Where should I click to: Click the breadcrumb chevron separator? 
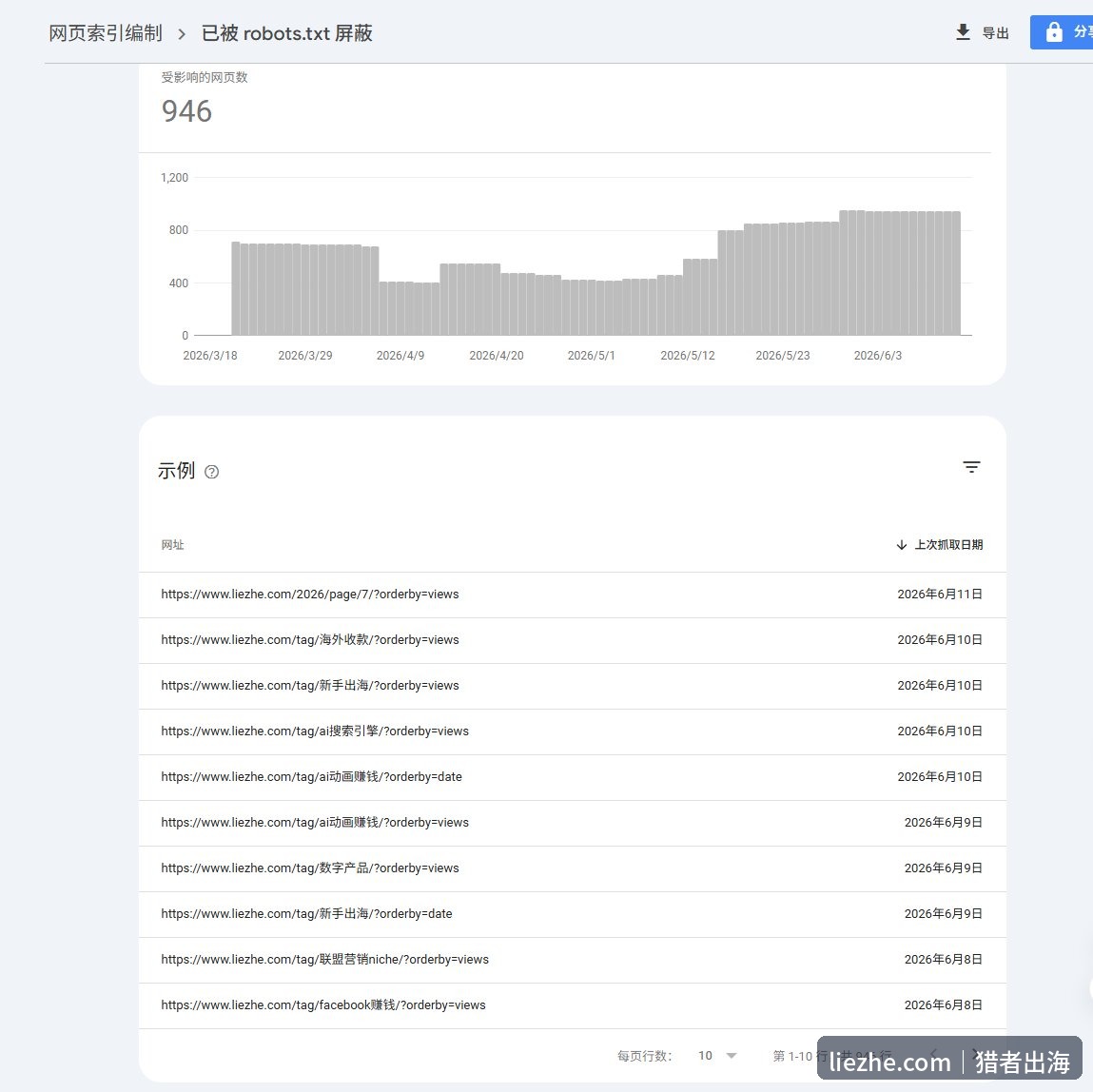pyautogui.click(x=182, y=33)
